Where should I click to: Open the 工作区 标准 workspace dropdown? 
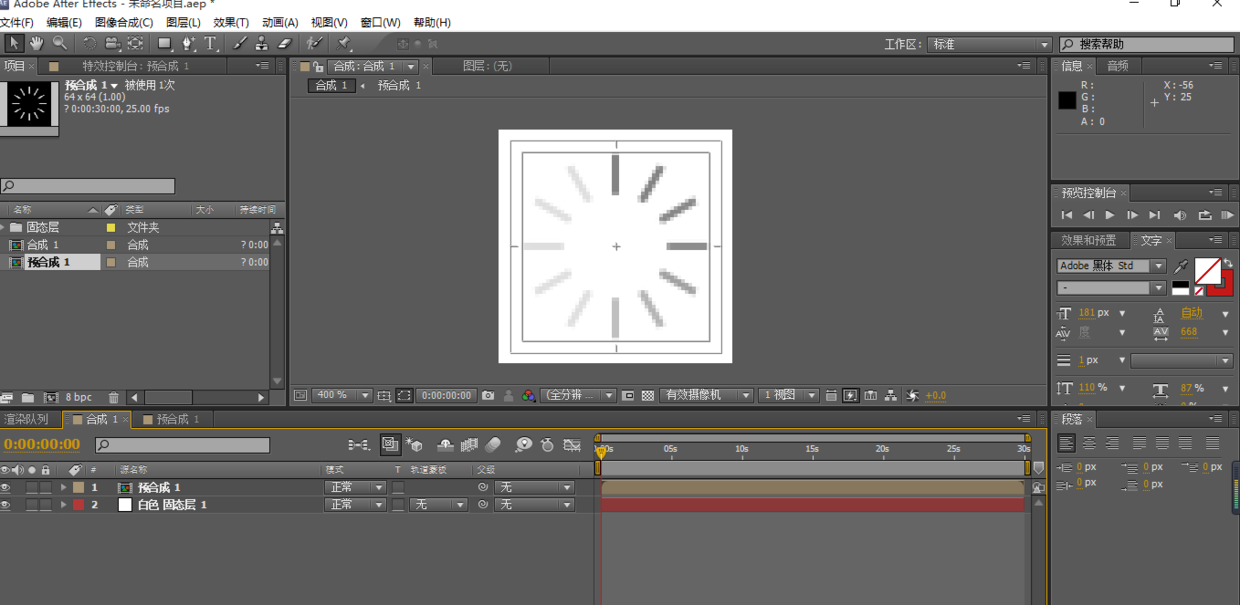[989, 45]
